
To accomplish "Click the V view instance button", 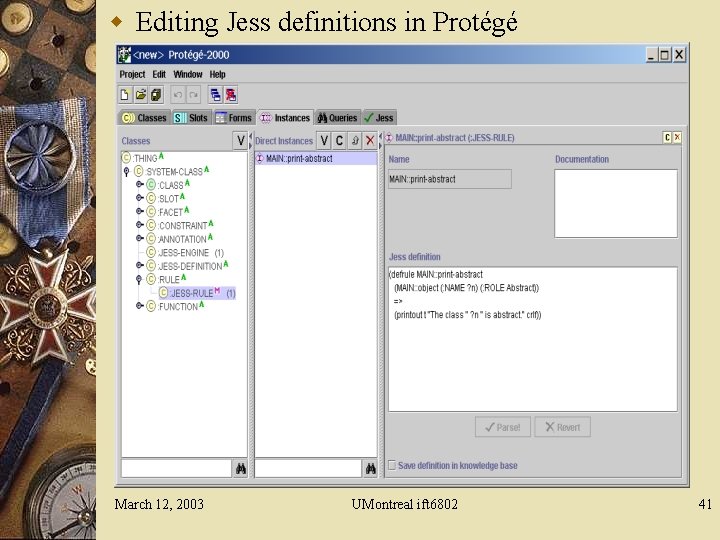I will (x=324, y=141).
